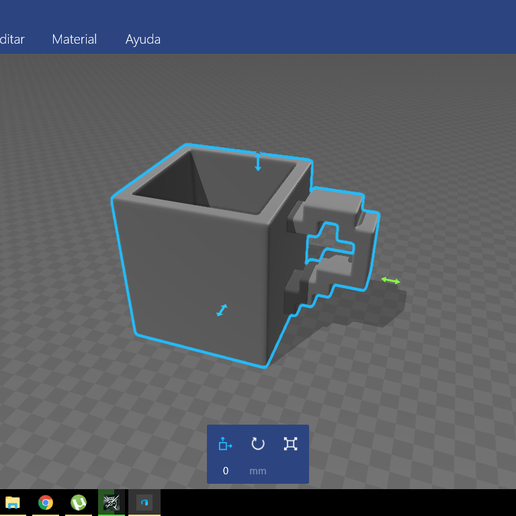
Task: Open the Ayuda menu
Action: click(x=143, y=39)
